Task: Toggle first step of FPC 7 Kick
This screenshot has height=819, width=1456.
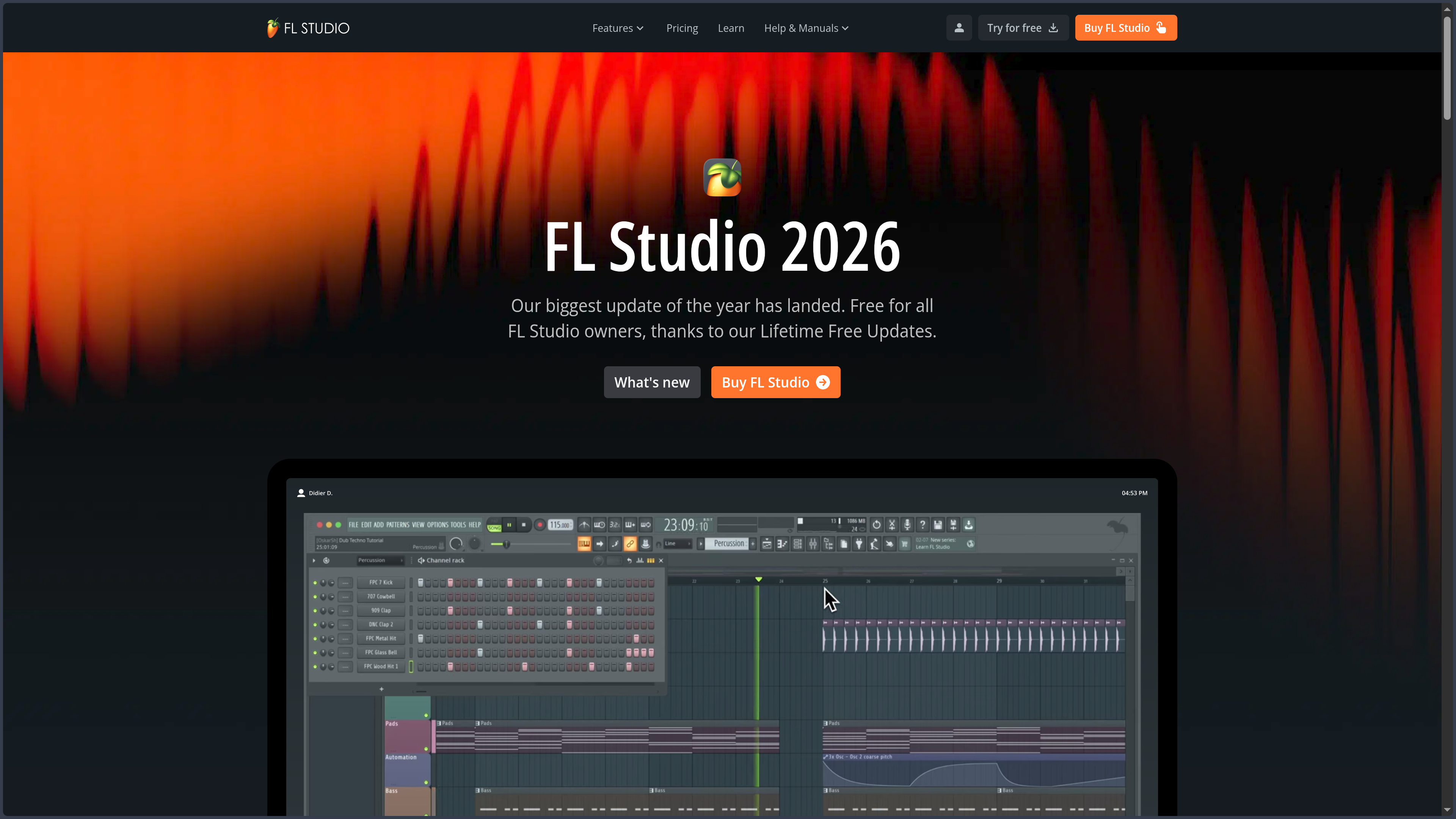Action: 420,583
